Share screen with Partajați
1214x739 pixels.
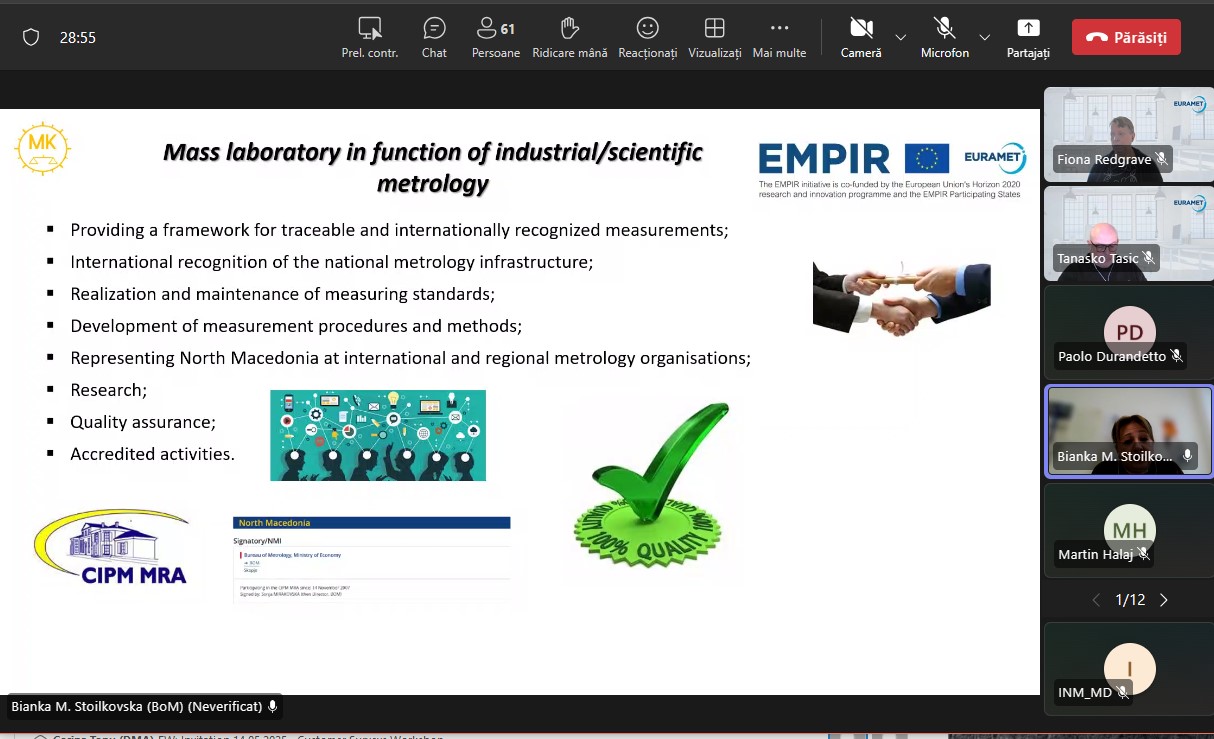[x=1028, y=37]
